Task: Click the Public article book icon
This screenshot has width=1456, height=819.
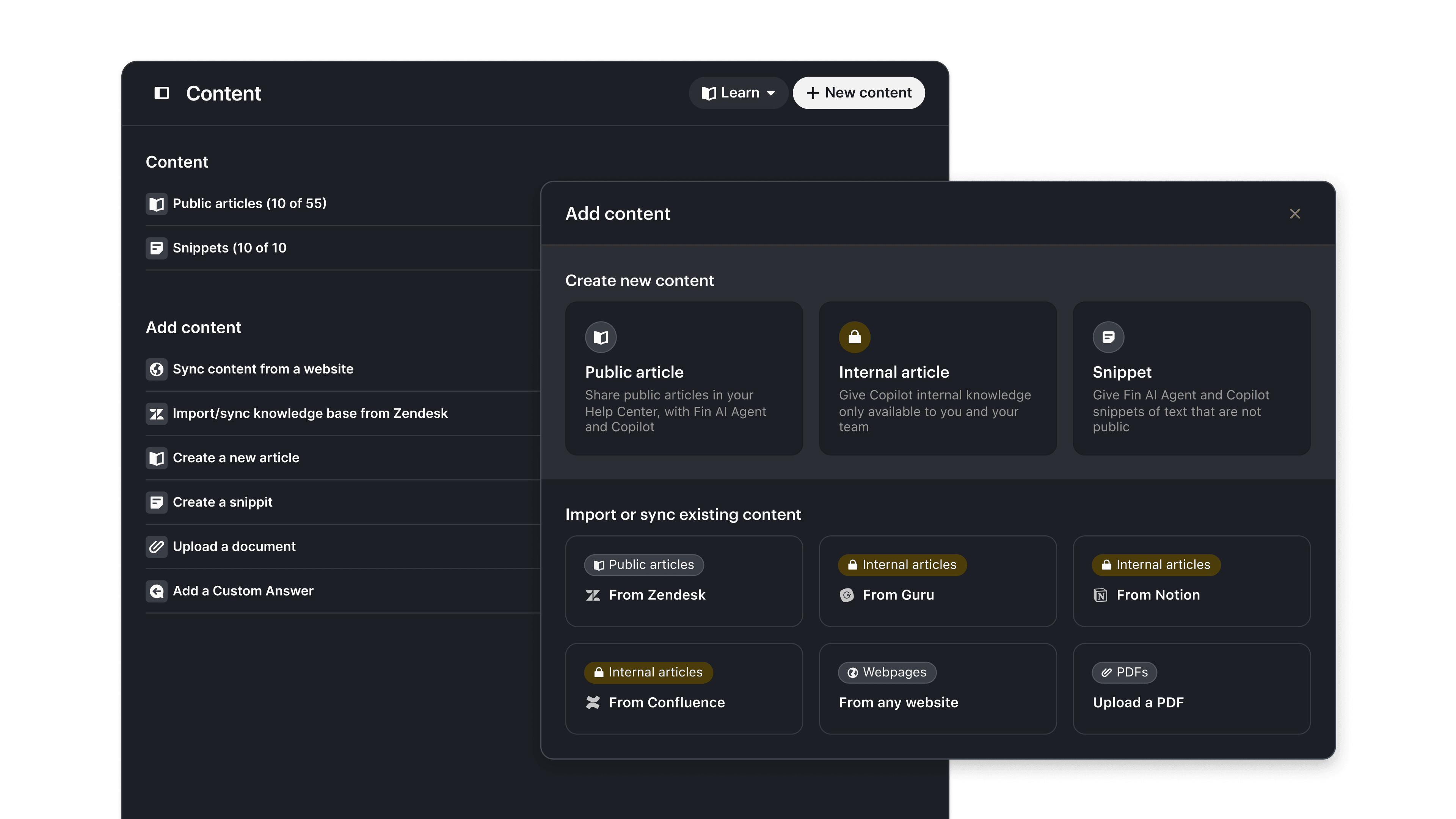Action: pos(600,337)
